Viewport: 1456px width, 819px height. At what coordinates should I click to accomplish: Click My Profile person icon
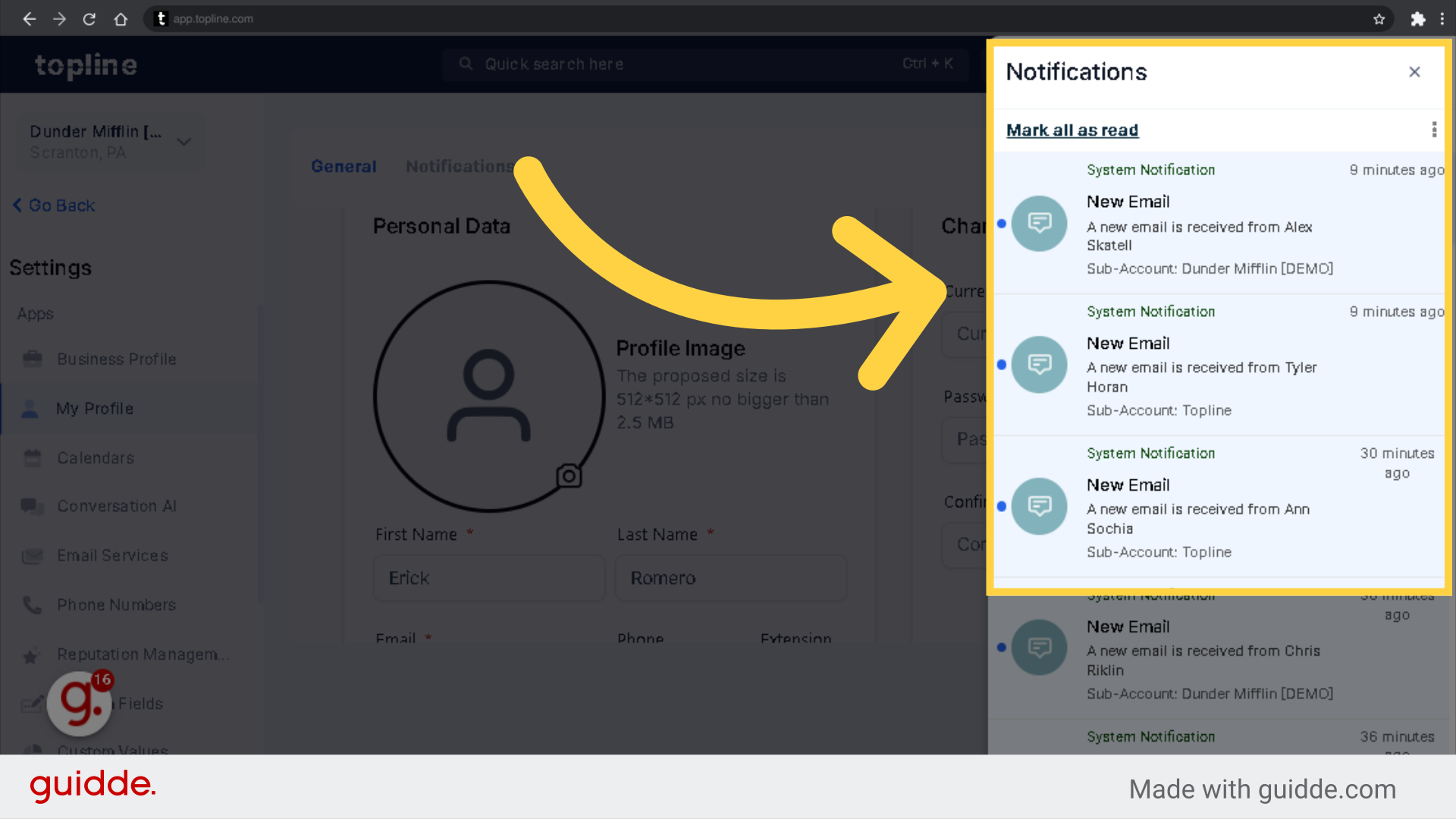(30, 409)
